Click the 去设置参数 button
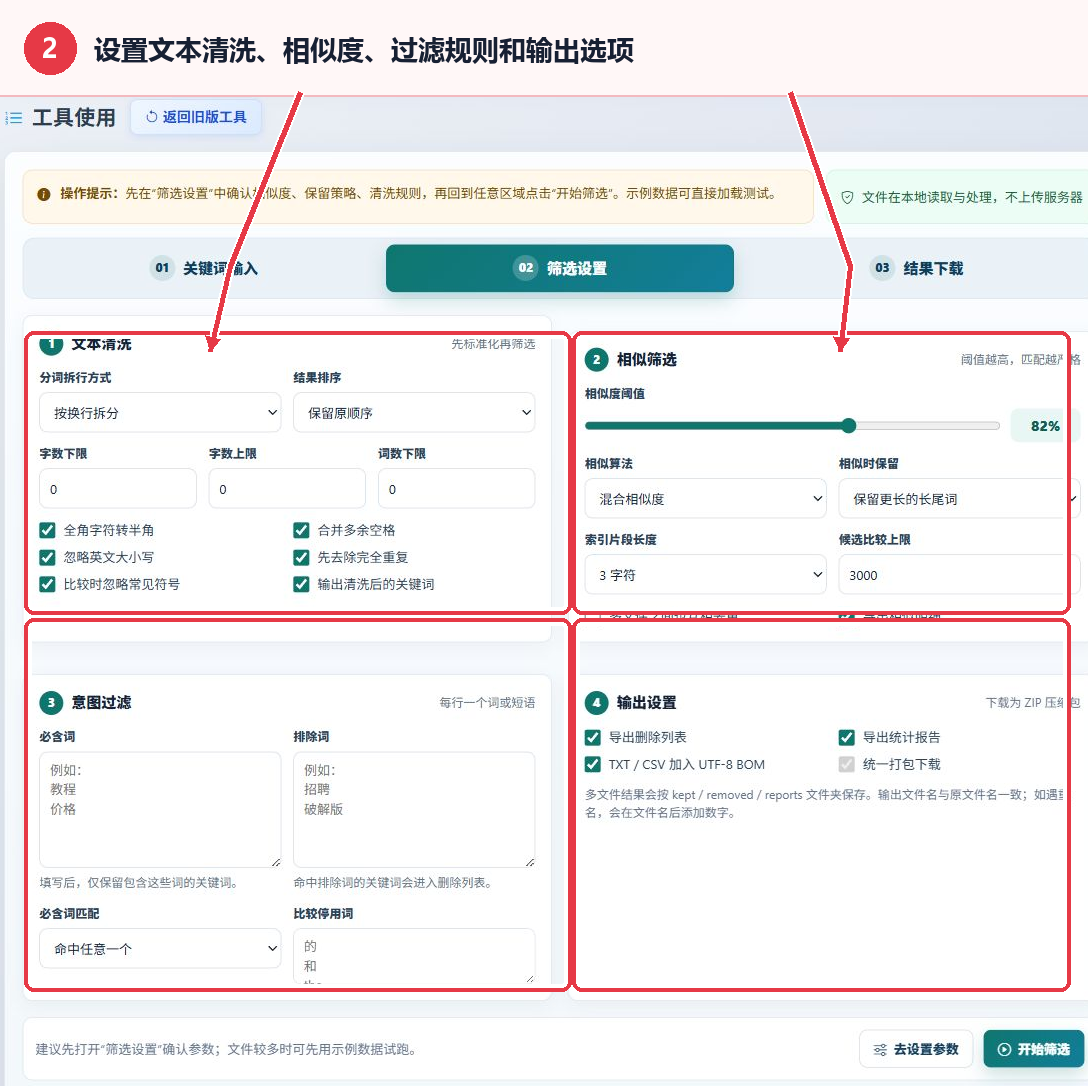 (x=916, y=1049)
